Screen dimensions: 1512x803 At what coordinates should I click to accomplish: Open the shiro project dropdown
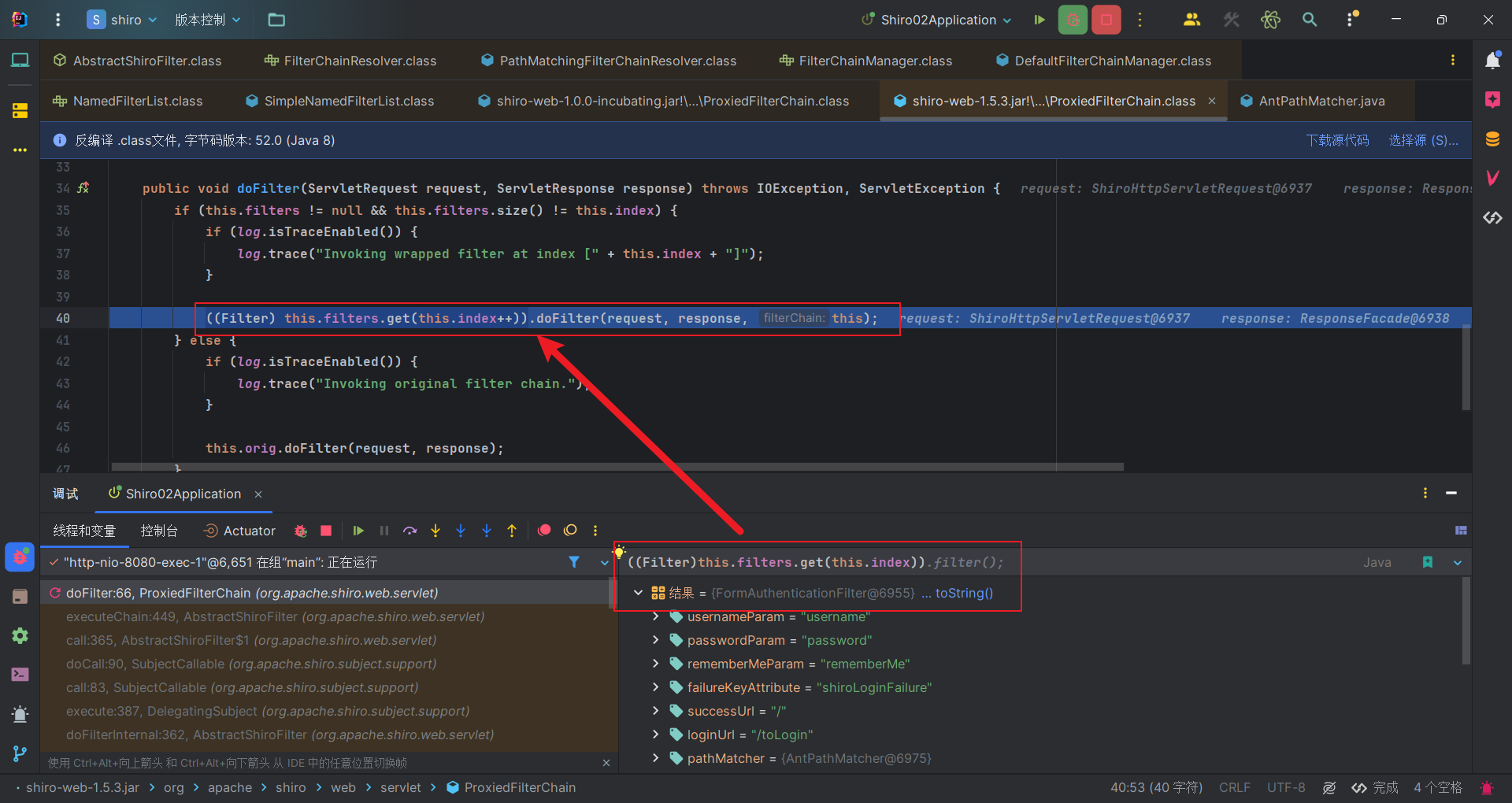(123, 20)
